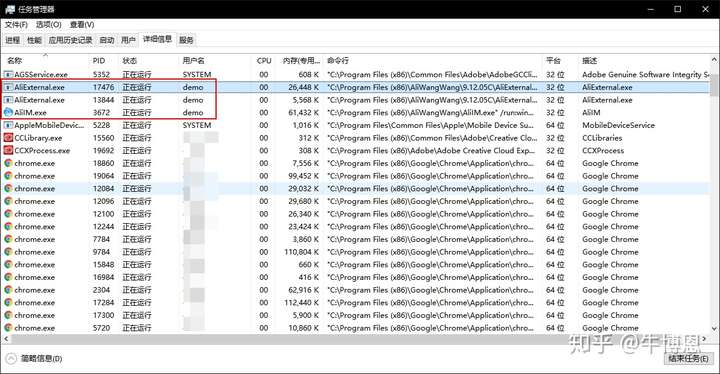Click Chrome icon in PID 12100 row
720x374 pixels.
click(x=8, y=214)
